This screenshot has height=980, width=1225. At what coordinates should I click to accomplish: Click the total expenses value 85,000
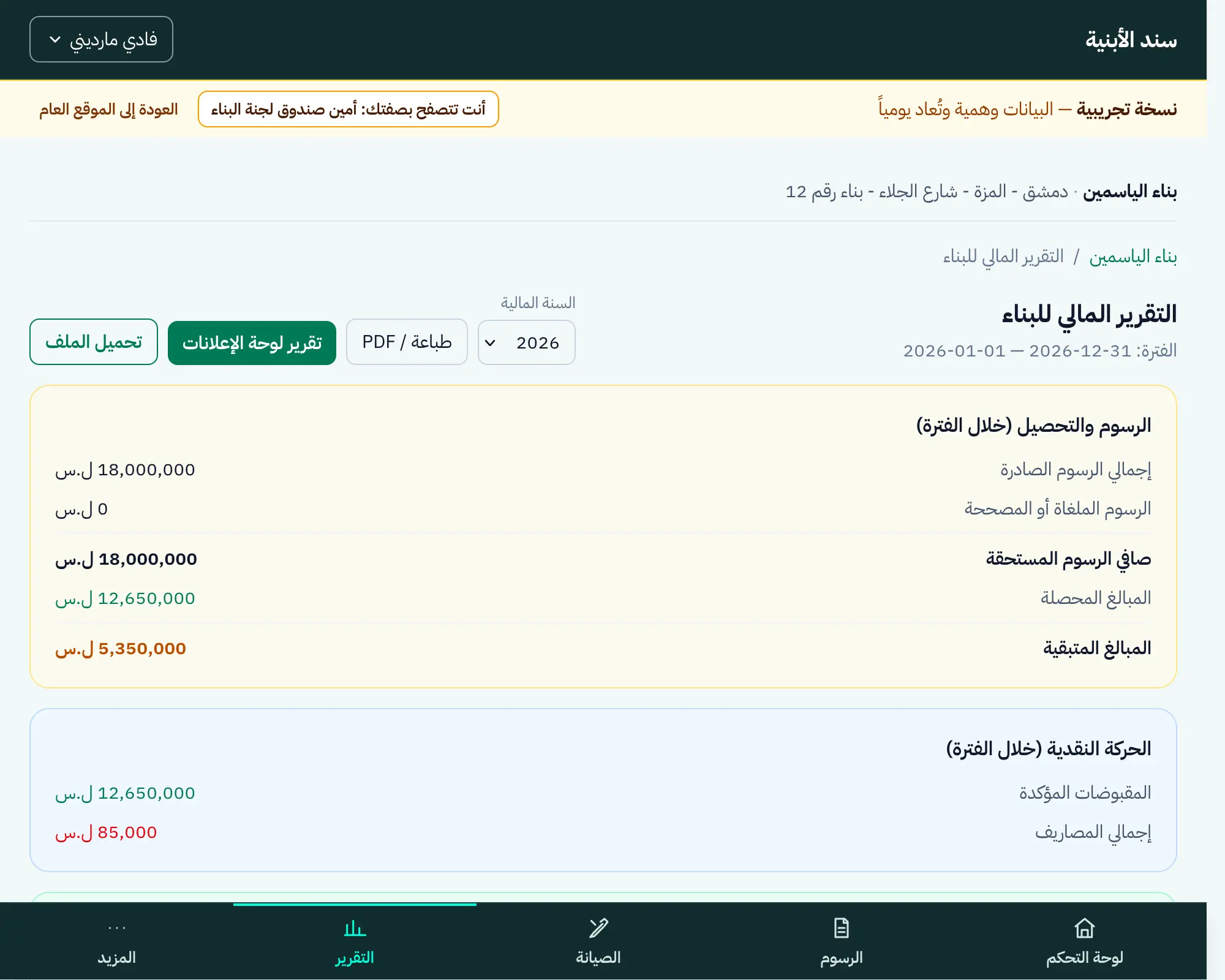(x=106, y=833)
